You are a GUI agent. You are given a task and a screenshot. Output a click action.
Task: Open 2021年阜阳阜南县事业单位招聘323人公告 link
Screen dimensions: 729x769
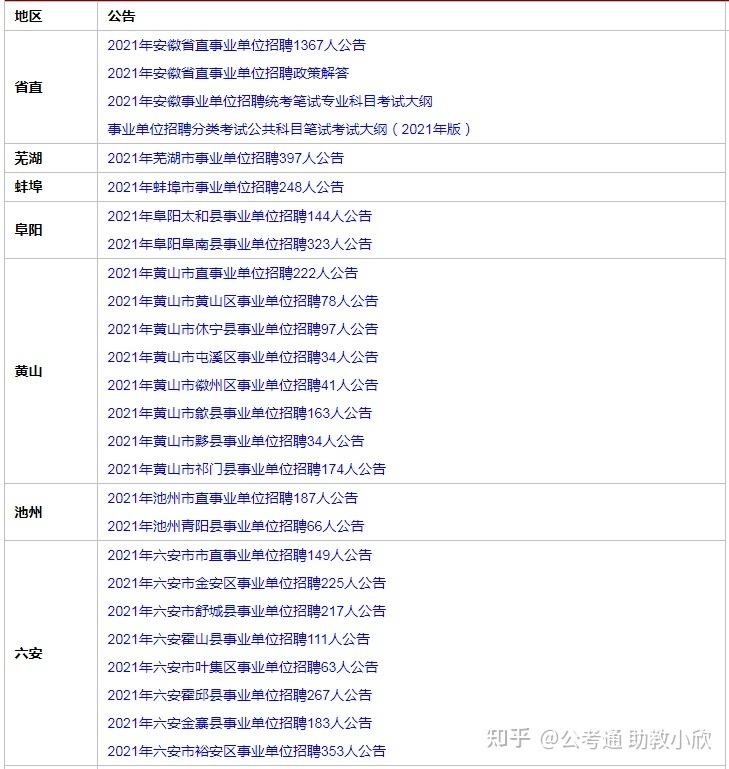tap(239, 244)
